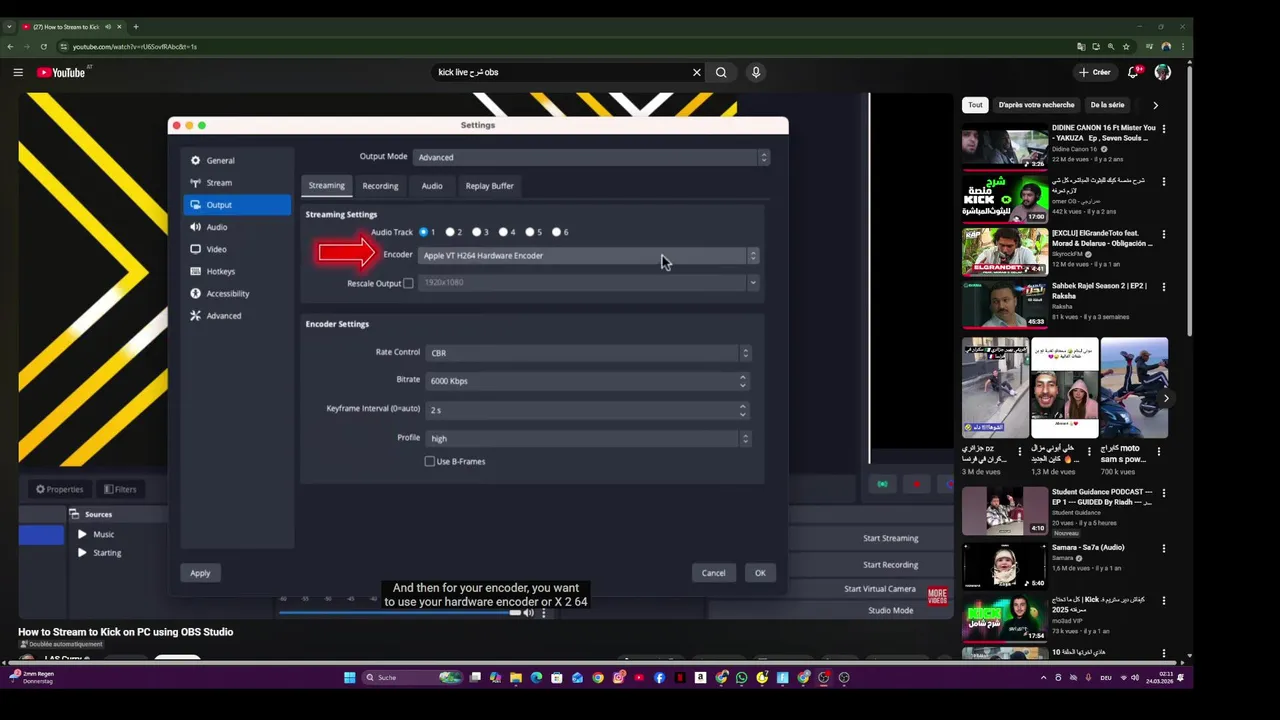The width and height of the screenshot is (1280, 720).
Task: Select Audio Track 4 radio button
Action: pyautogui.click(x=503, y=232)
